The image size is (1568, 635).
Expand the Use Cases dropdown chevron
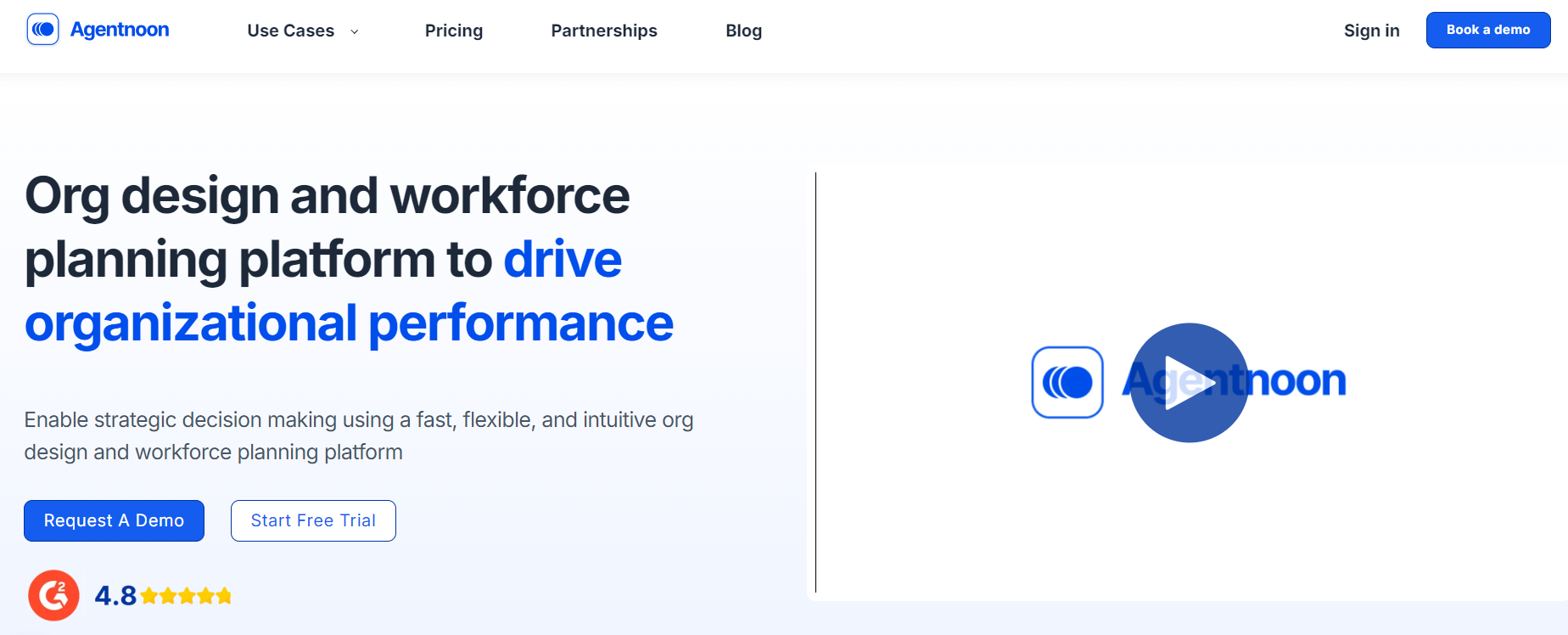pos(355,31)
